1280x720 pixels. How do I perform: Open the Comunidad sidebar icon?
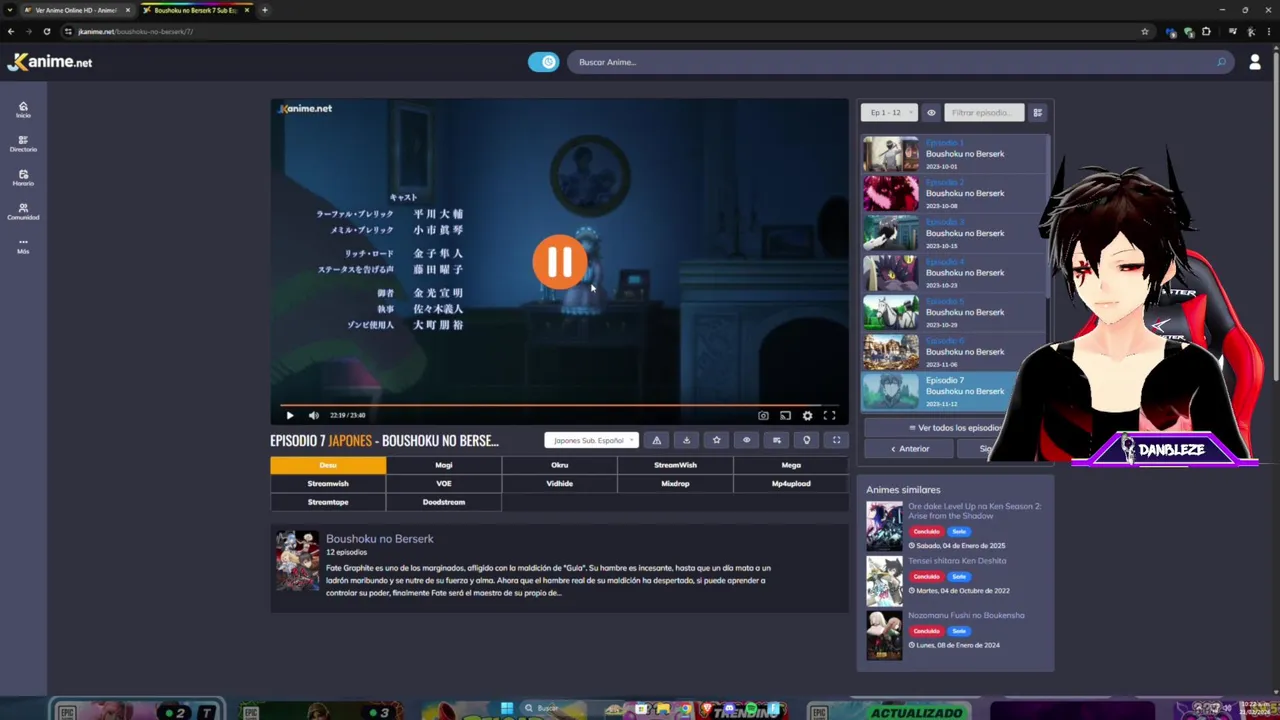[x=23, y=211]
